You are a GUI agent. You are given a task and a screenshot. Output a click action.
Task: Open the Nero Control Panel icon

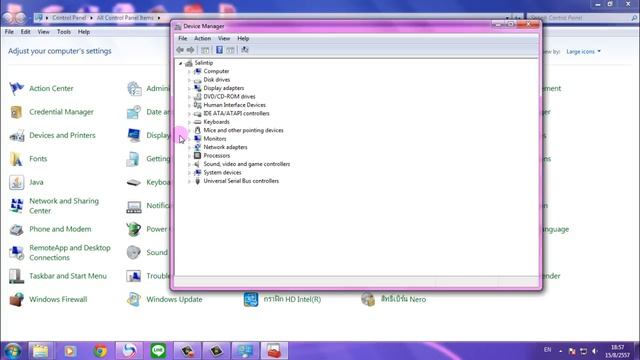tap(368, 299)
